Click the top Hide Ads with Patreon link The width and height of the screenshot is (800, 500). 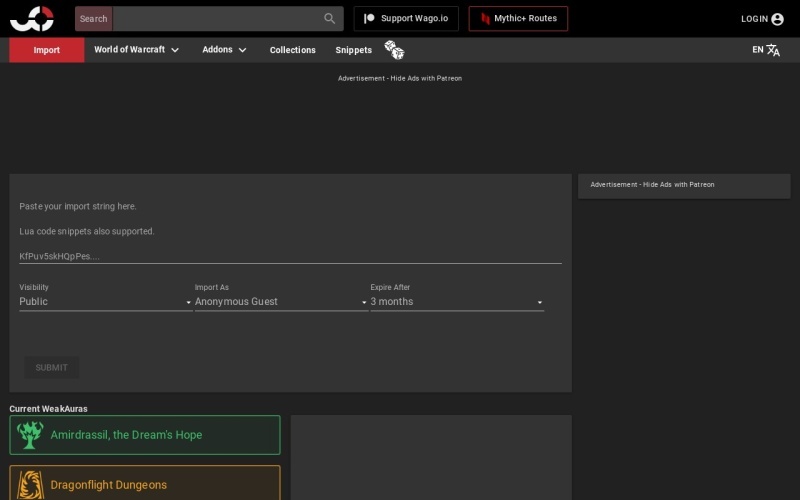(x=426, y=79)
